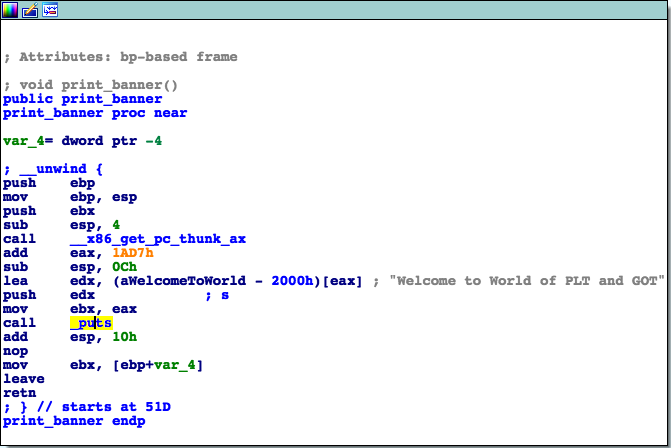Image resolution: width=671 pixels, height=448 pixels.
Task: Click the 'var_4= dword ptr -4' definition
Action: (83, 141)
